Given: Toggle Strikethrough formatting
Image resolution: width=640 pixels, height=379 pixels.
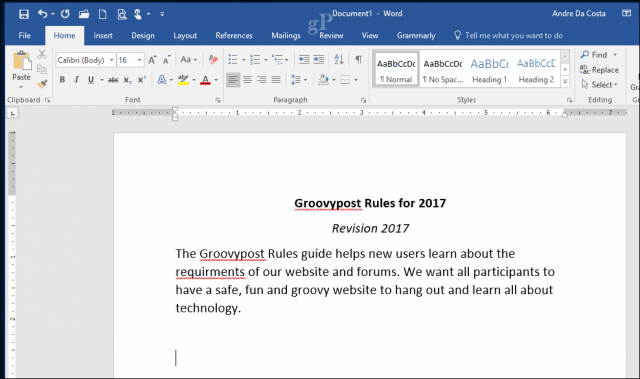Looking at the screenshot, I should pos(113,80).
